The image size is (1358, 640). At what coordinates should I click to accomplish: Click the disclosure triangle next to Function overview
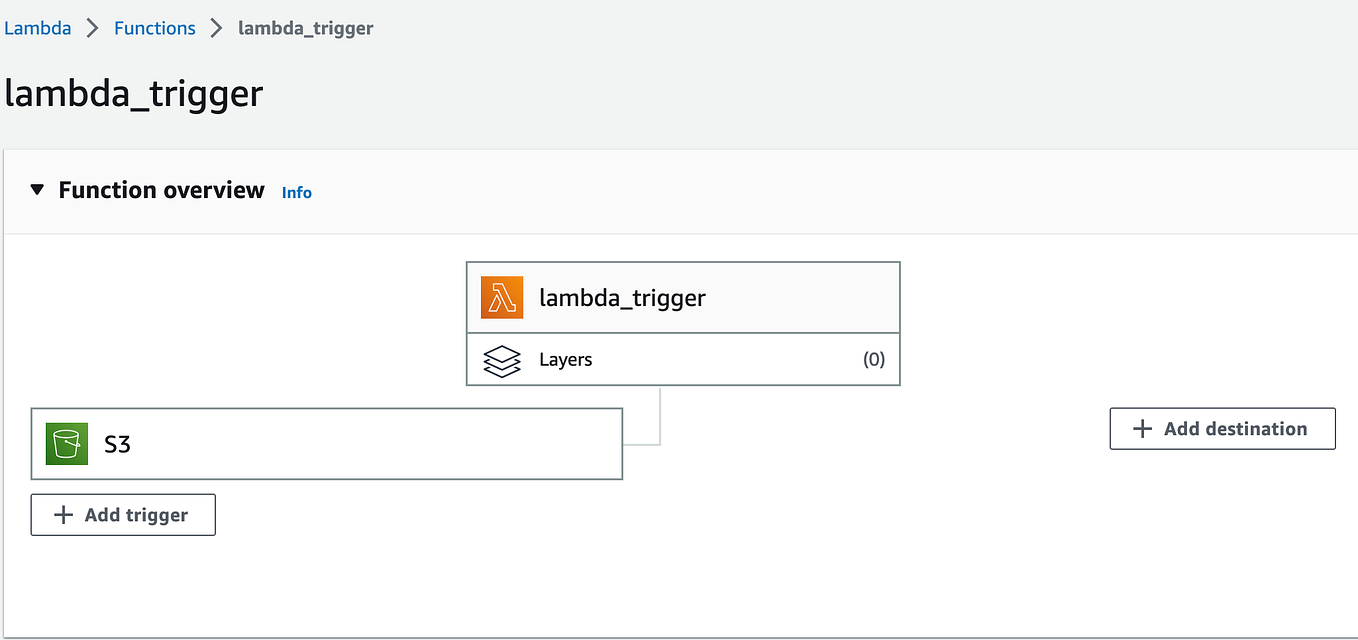point(37,189)
